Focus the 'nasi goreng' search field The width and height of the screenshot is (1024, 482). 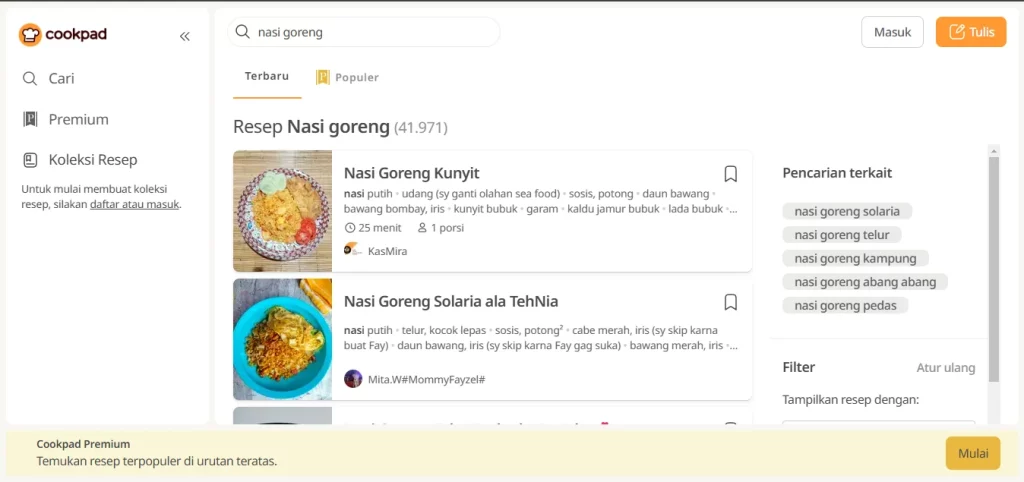point(364,32)
